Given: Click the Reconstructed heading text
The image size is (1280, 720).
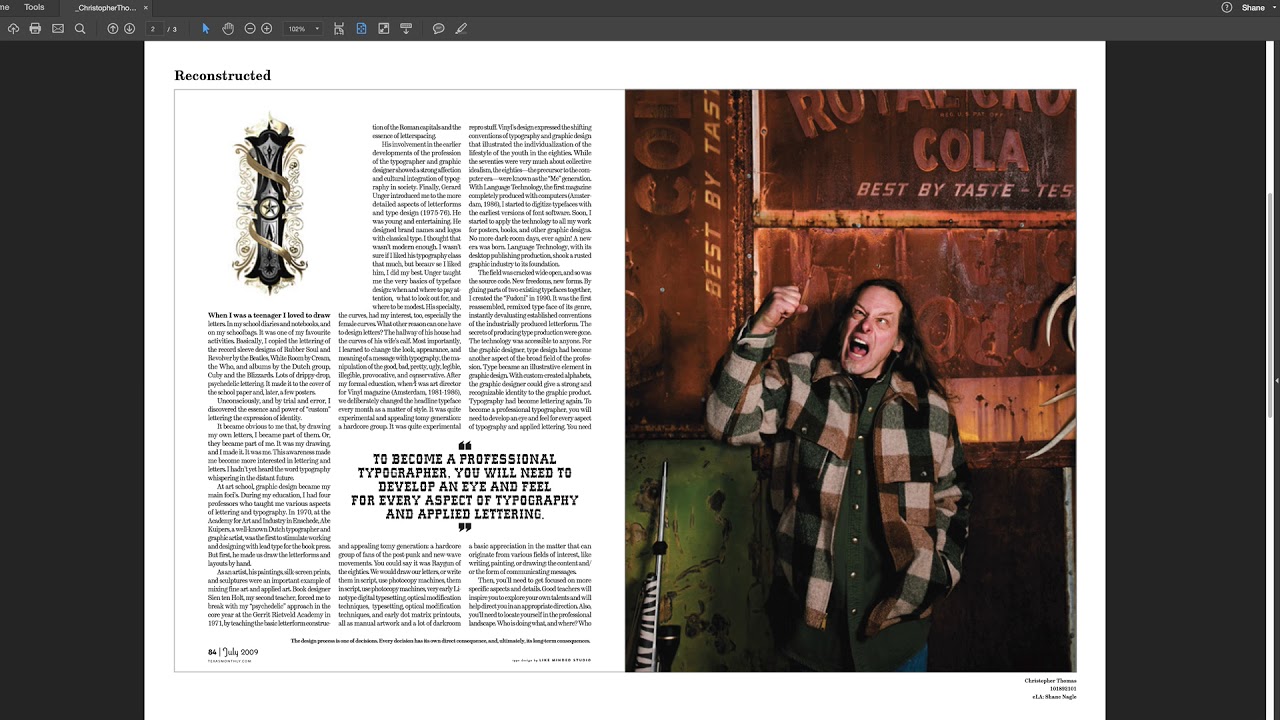Looking at the screenshot, I should click(222, 76).
